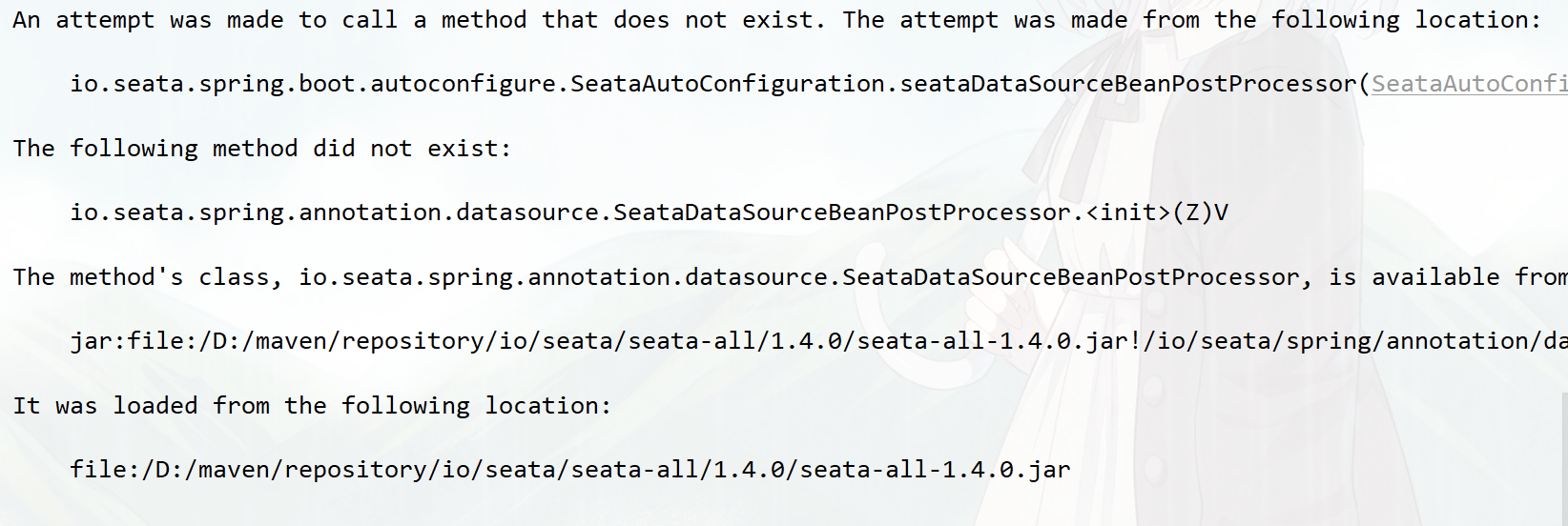Click "is available from" text
The height and width of the screenshot is (526, 1568).
pos(1448,277)
